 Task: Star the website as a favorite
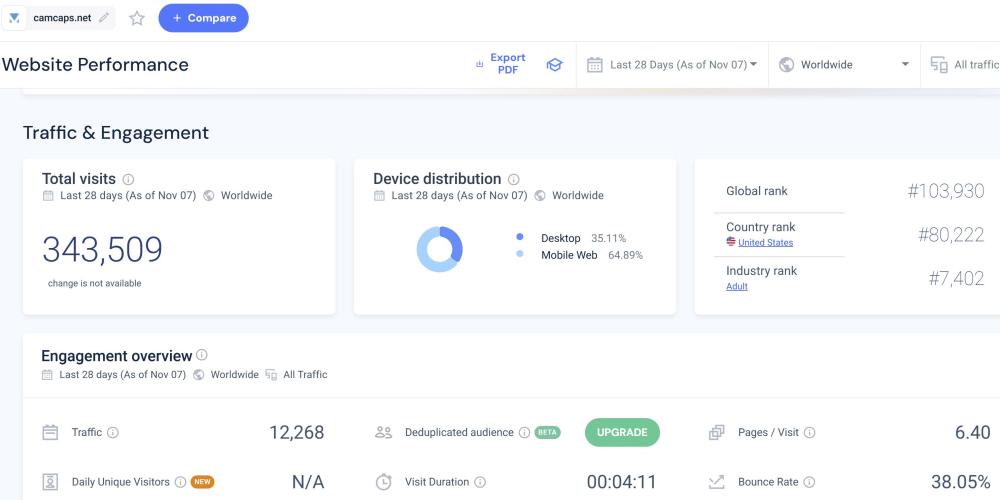pos(137,18)
